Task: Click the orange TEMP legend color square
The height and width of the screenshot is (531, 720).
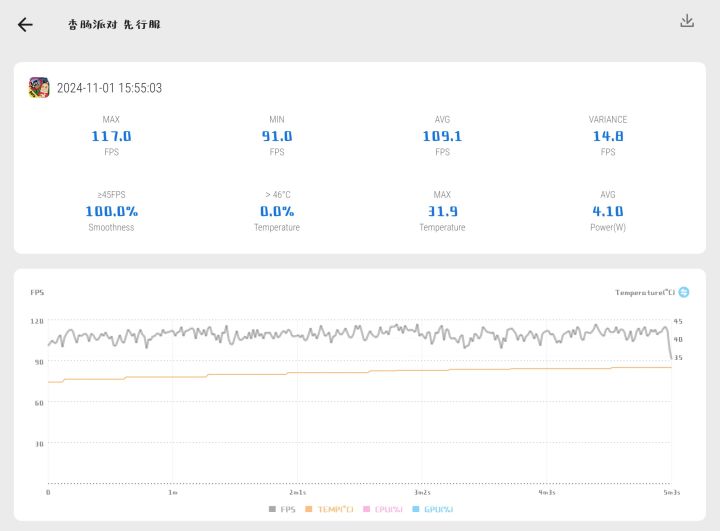Action: pyautogui.click(x=309, y=509)
